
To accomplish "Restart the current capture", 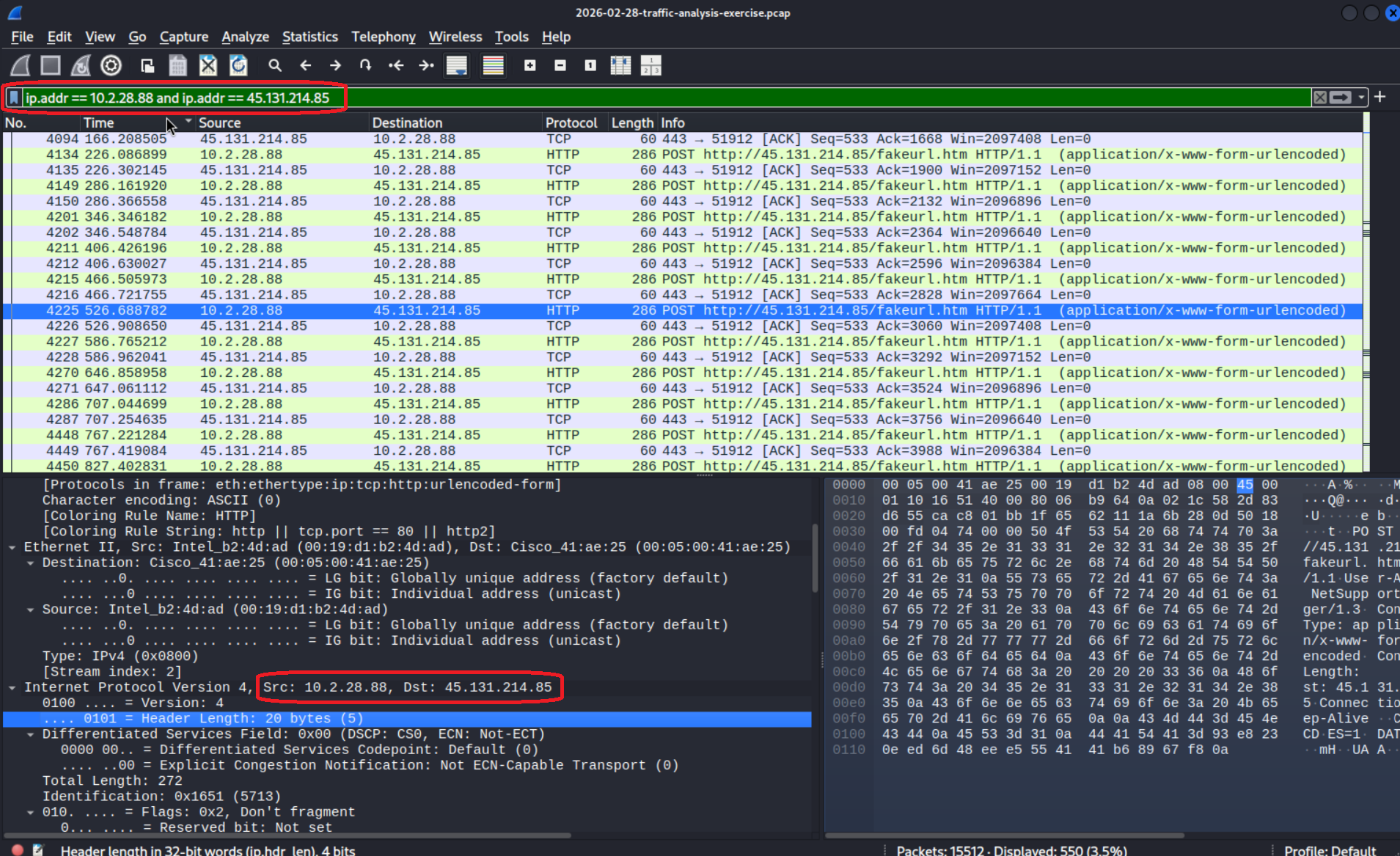I will [x=81, y=66].
